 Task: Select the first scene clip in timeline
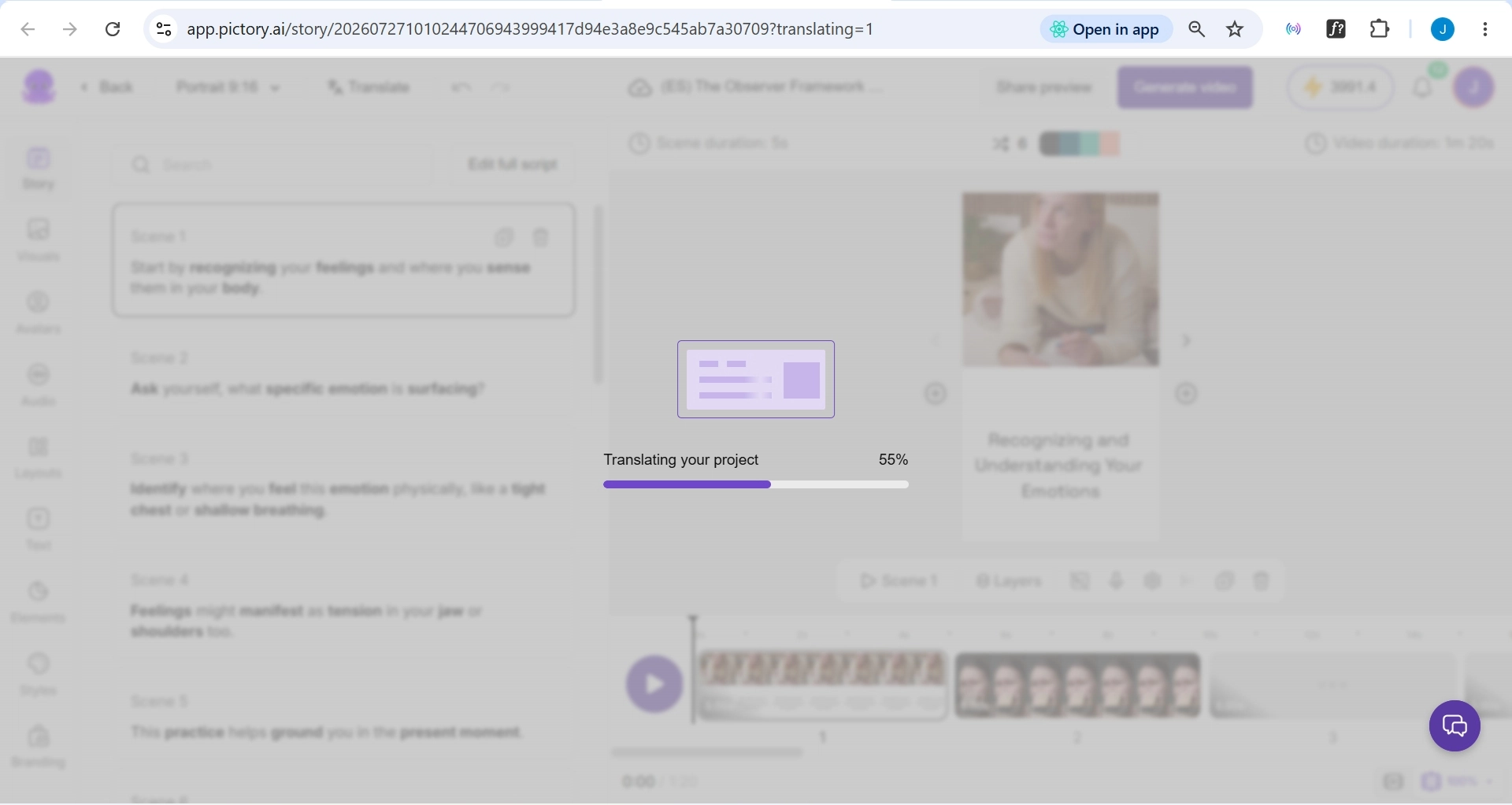point(822,685)
